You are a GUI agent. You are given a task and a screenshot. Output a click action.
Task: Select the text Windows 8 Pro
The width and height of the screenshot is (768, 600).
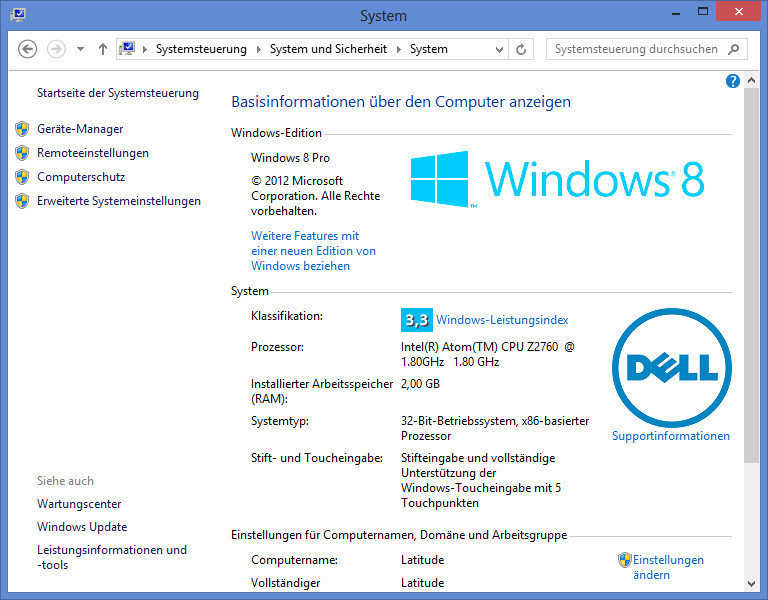[x=290, y=158]
